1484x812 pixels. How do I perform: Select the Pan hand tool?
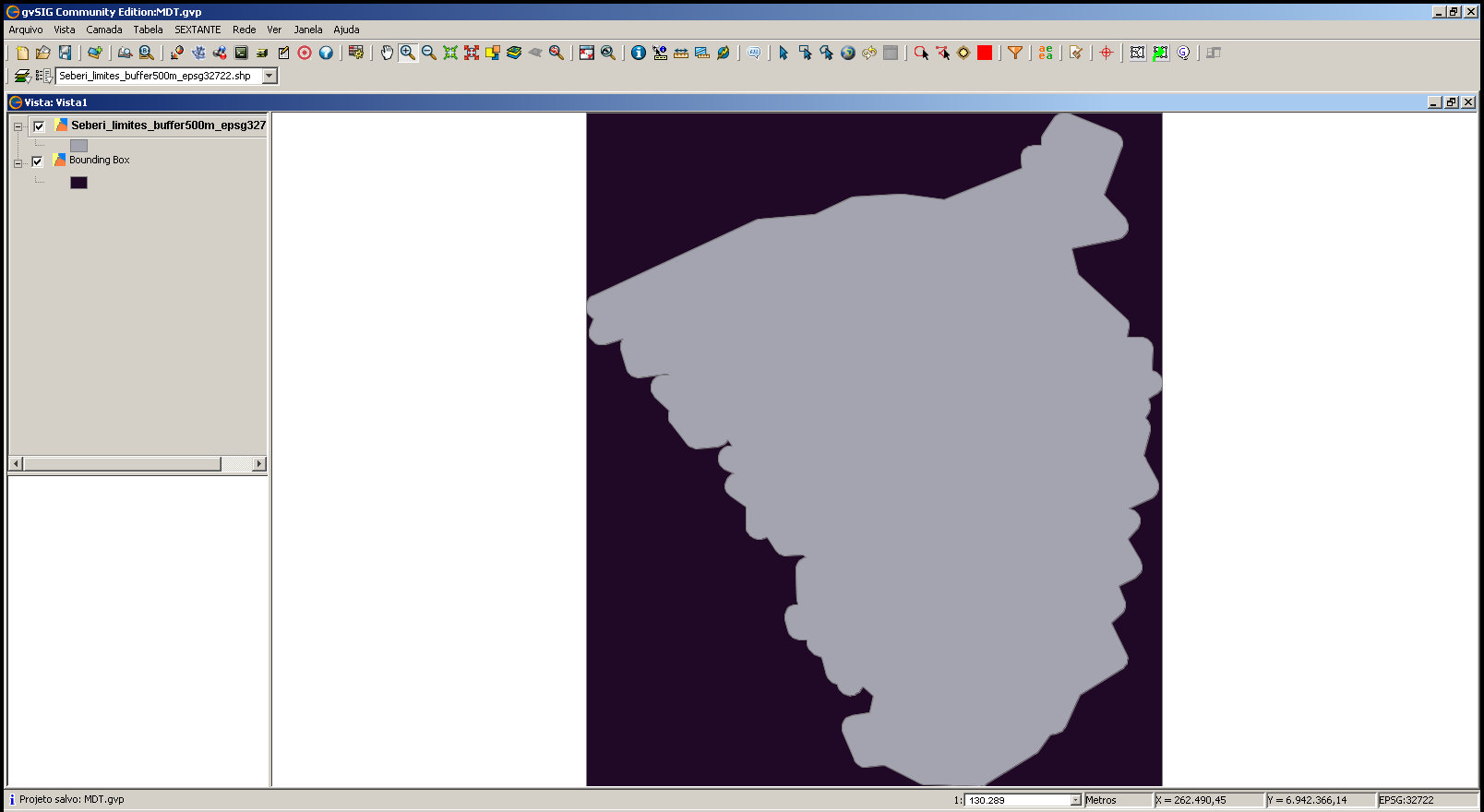pos(387,53)
